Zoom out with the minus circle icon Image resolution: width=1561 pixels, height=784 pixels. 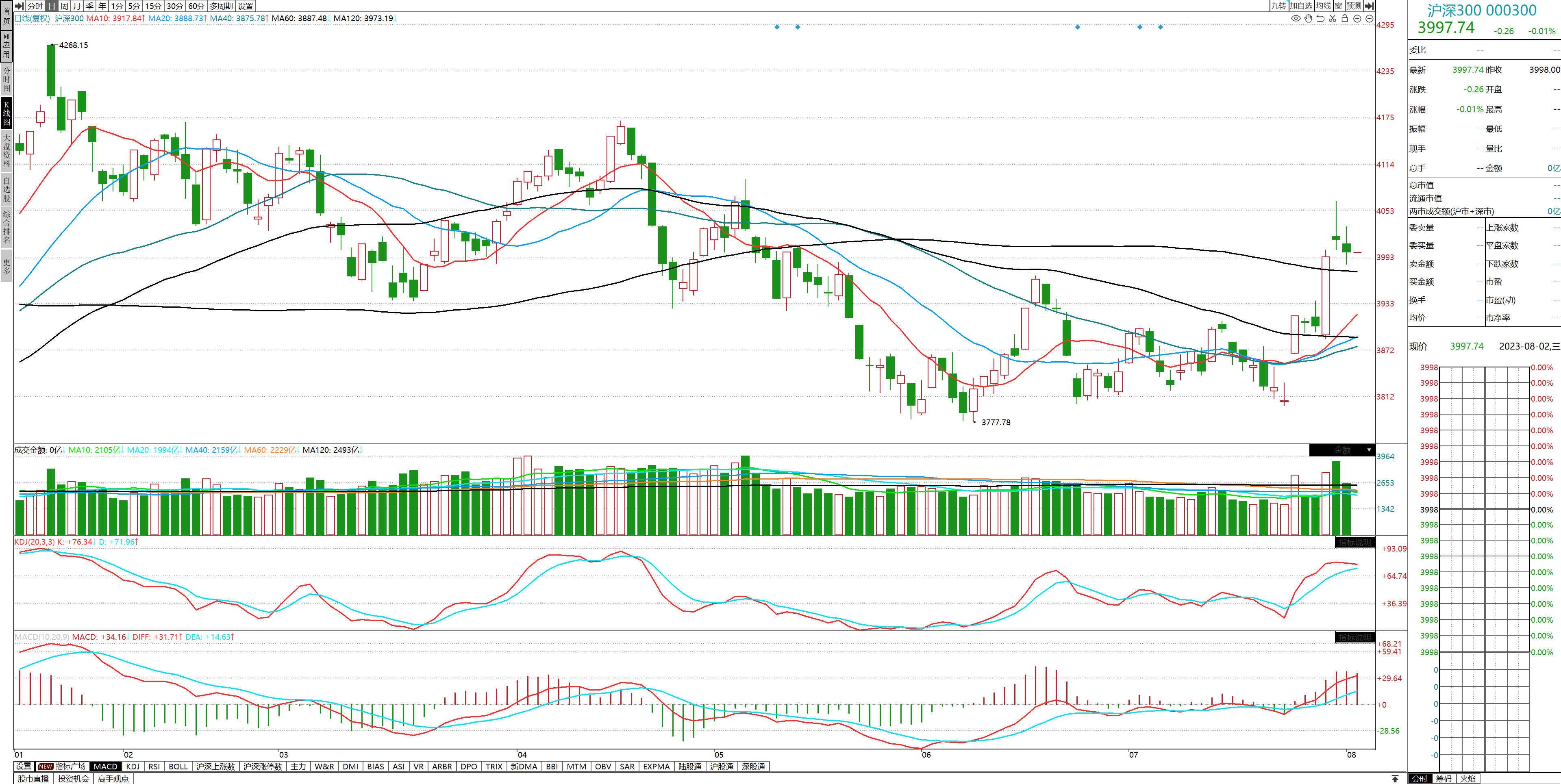[1370, 19]
